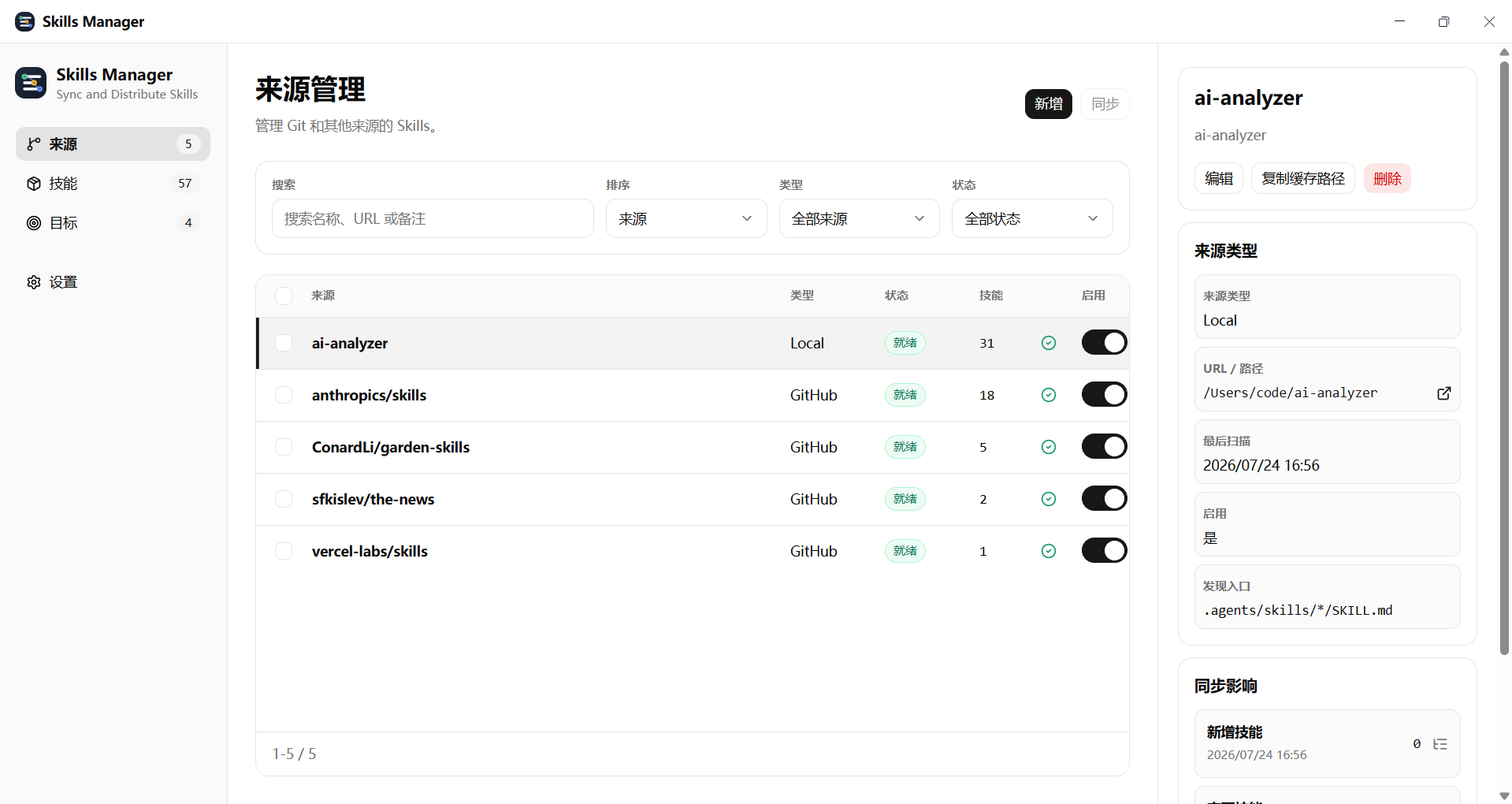Screen dimensions: 1512x804
Task: Click the 同步 button
Action: tap(1105, 104)
